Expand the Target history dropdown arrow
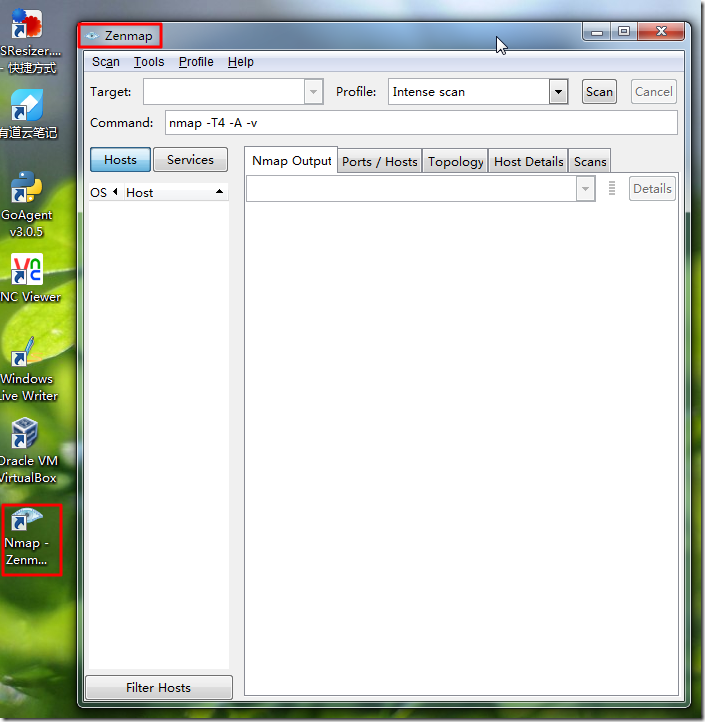 pos(313,92)
